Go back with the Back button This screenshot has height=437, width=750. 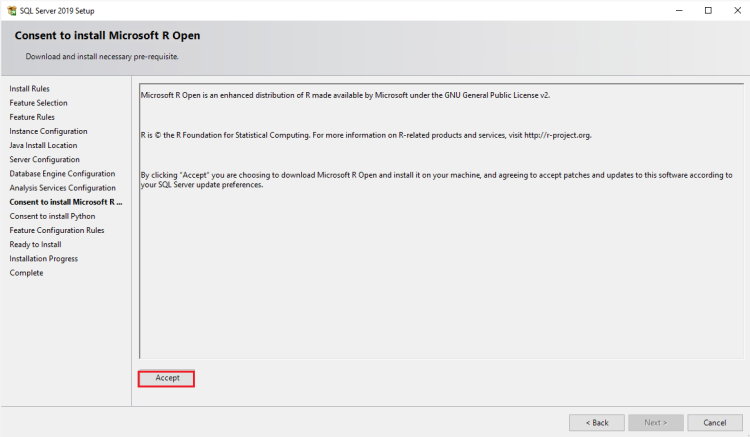click(596, 423)
